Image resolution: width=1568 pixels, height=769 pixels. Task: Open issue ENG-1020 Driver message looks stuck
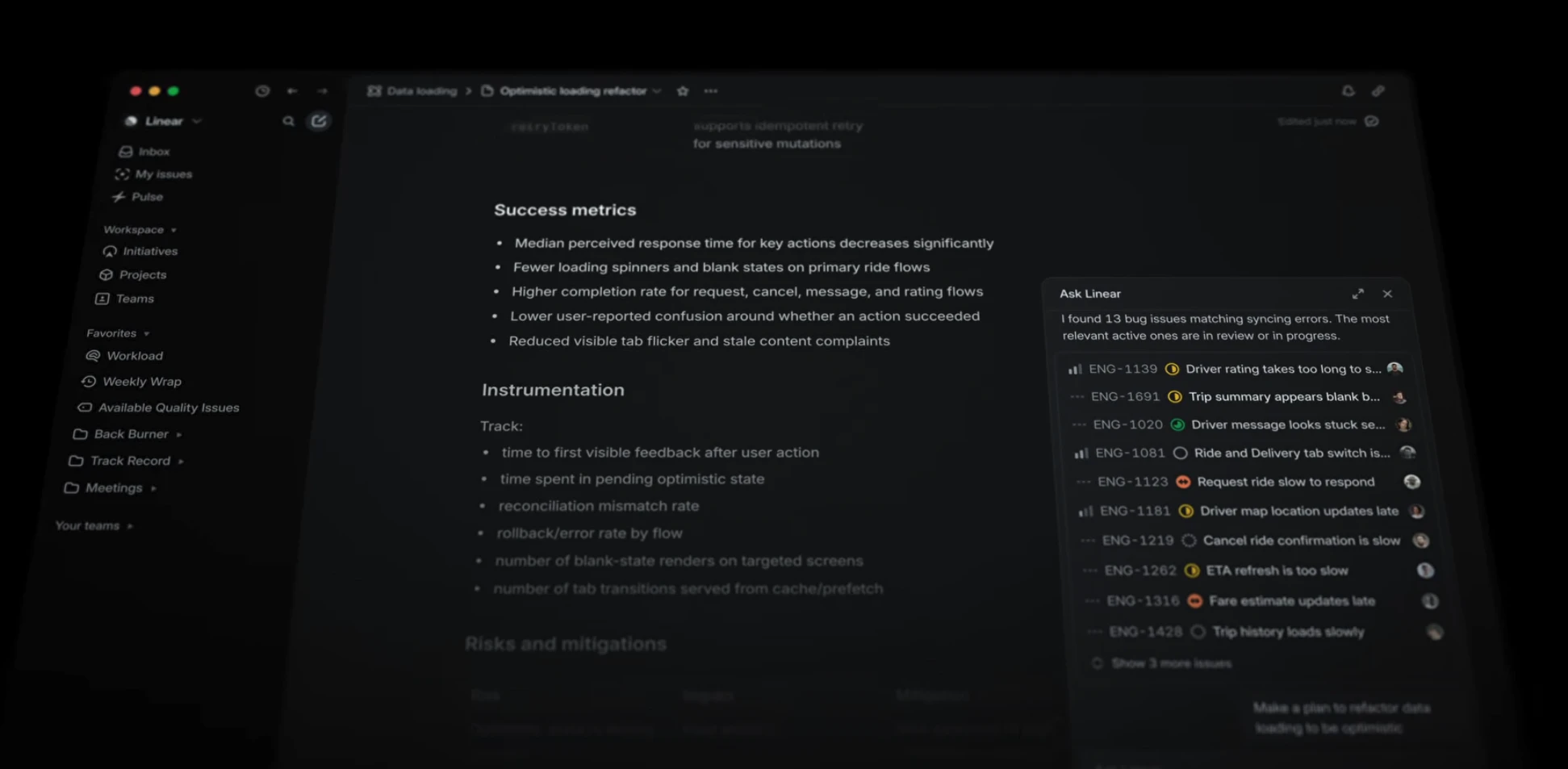tap(1241, 424)
